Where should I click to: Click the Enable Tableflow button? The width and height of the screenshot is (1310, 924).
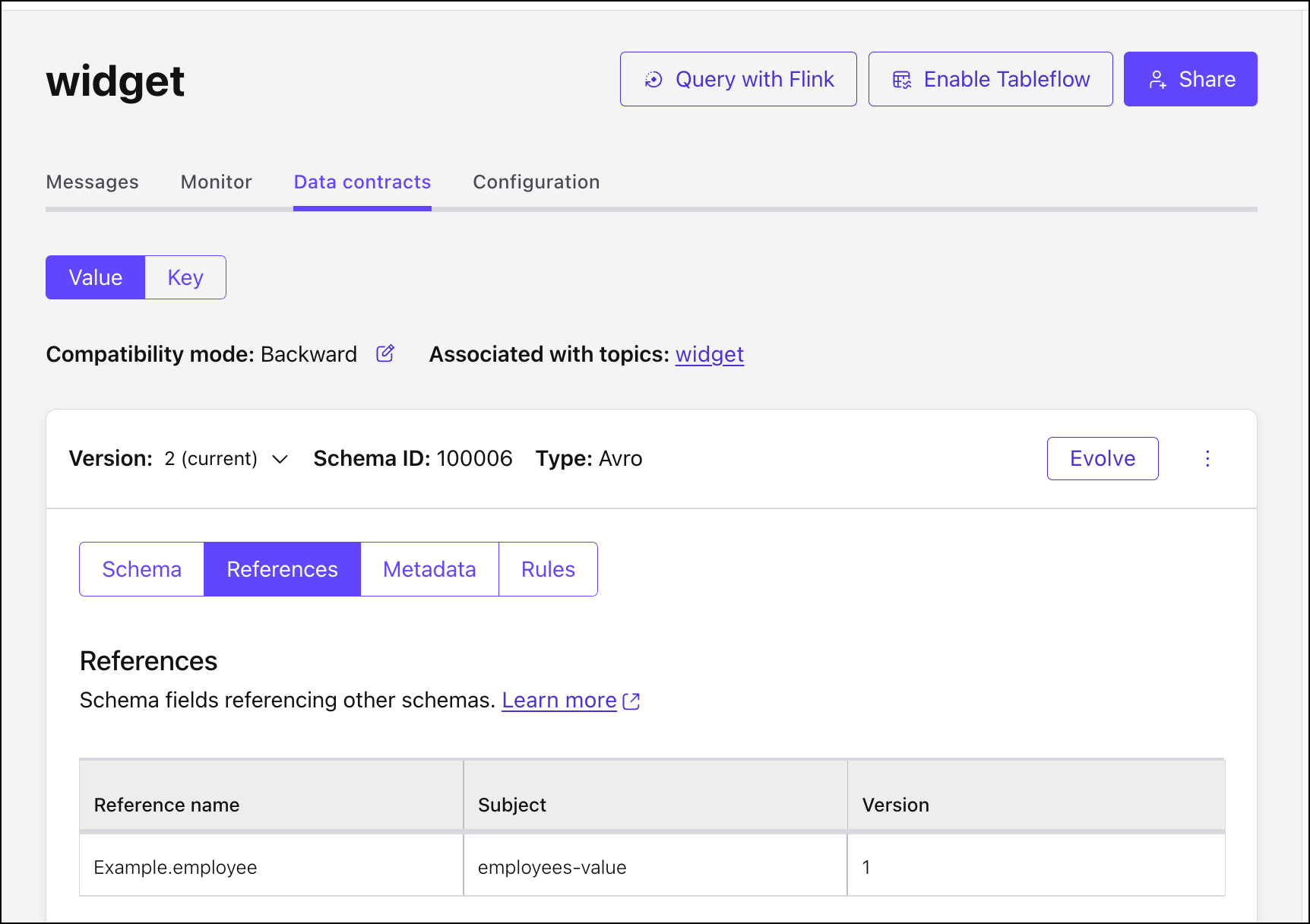click(990, 79)
